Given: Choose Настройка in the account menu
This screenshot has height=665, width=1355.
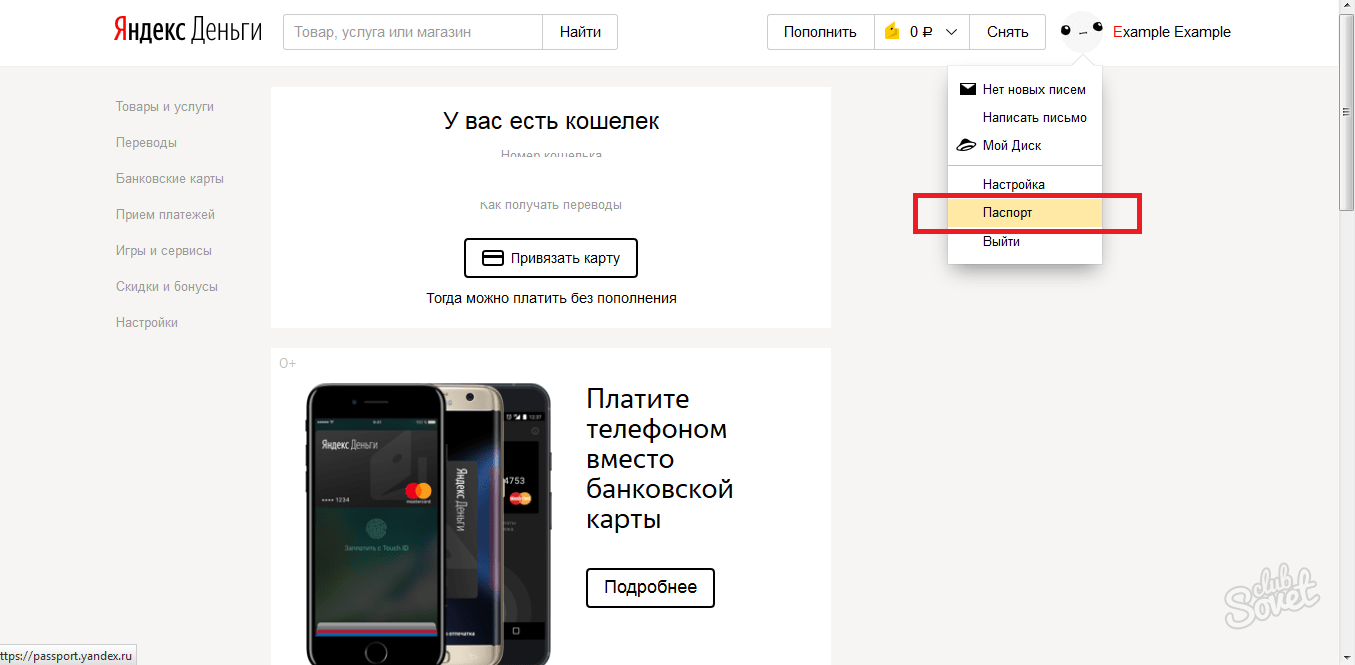Looking at the screenshot, I should pos(1013,184).
